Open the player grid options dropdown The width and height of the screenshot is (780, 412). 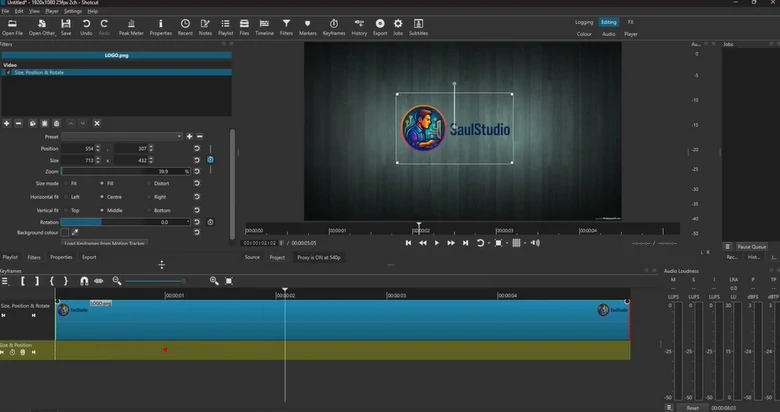point(525,243)
